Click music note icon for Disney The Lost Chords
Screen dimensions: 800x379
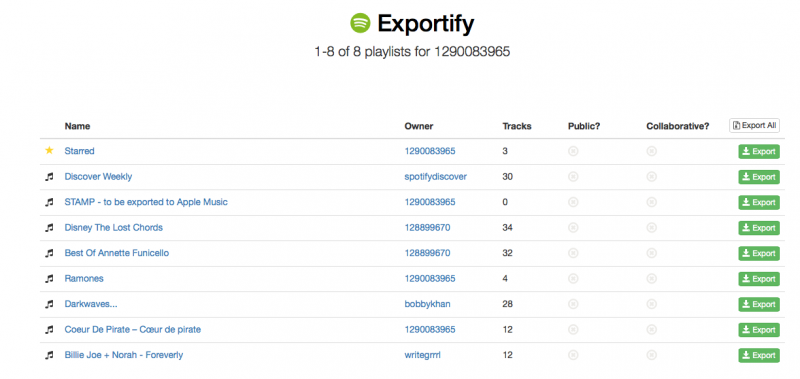tap(49, 228)
